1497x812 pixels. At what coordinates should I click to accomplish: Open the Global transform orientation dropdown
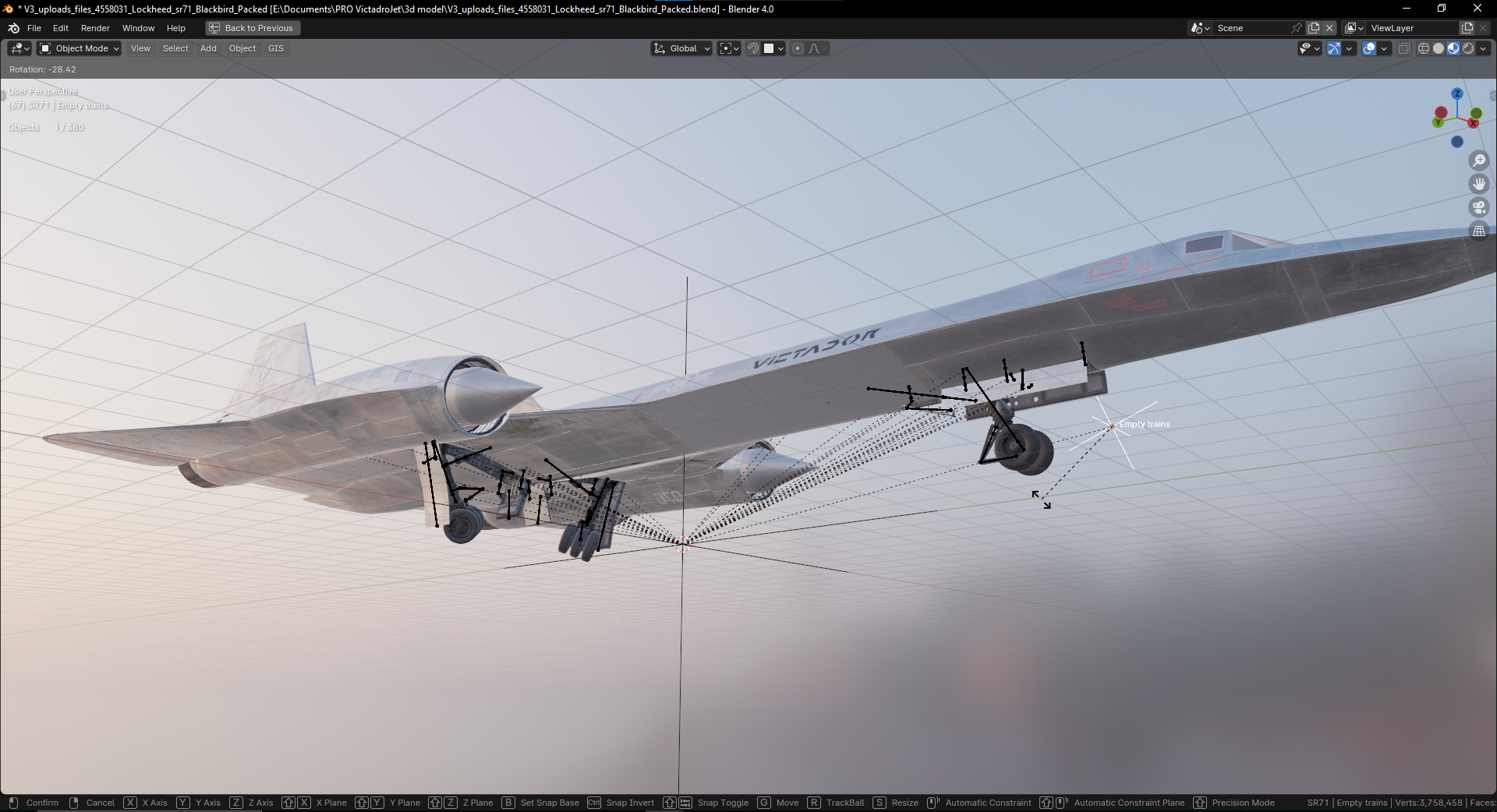coord(682,48)
